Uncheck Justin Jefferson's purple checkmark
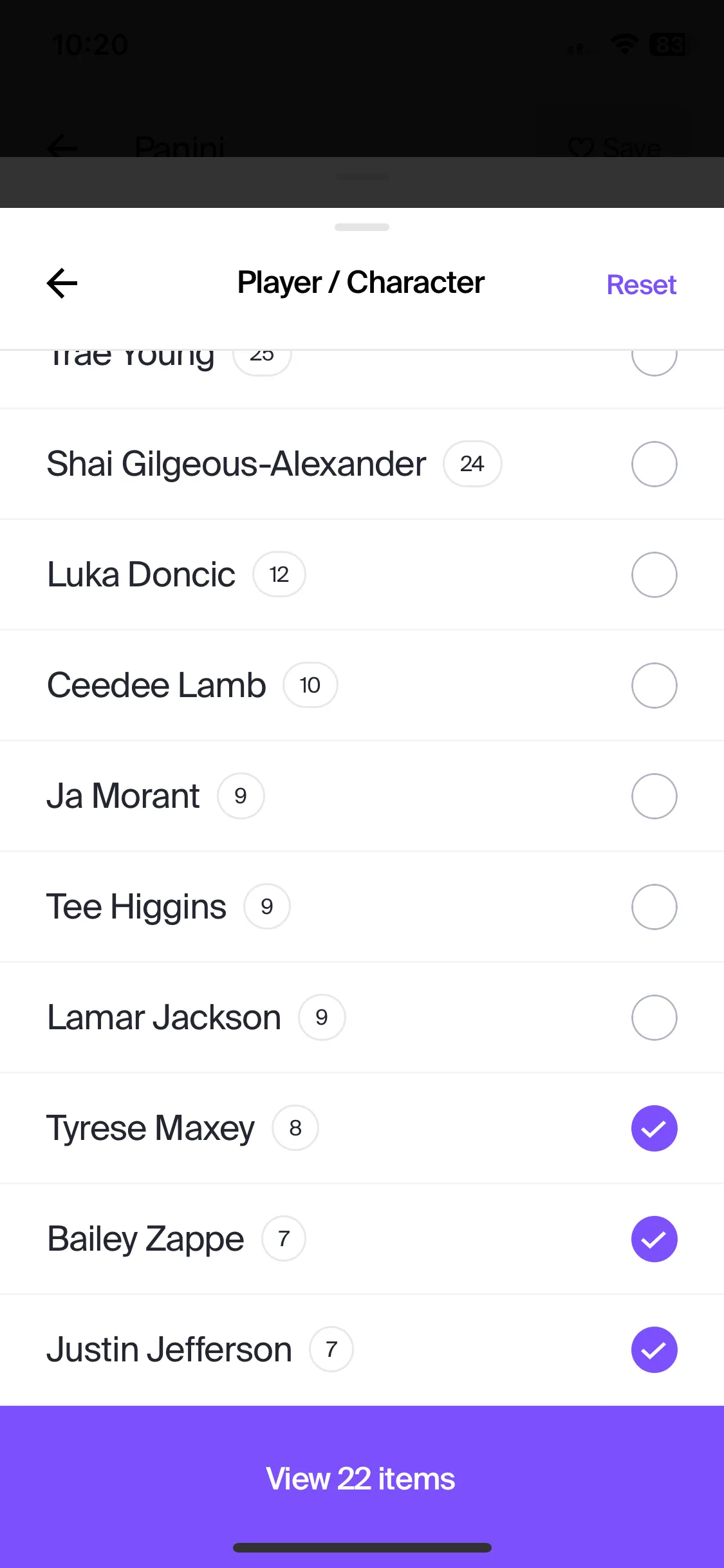Screen dimensions: 724x1568 coord(654,1350)
